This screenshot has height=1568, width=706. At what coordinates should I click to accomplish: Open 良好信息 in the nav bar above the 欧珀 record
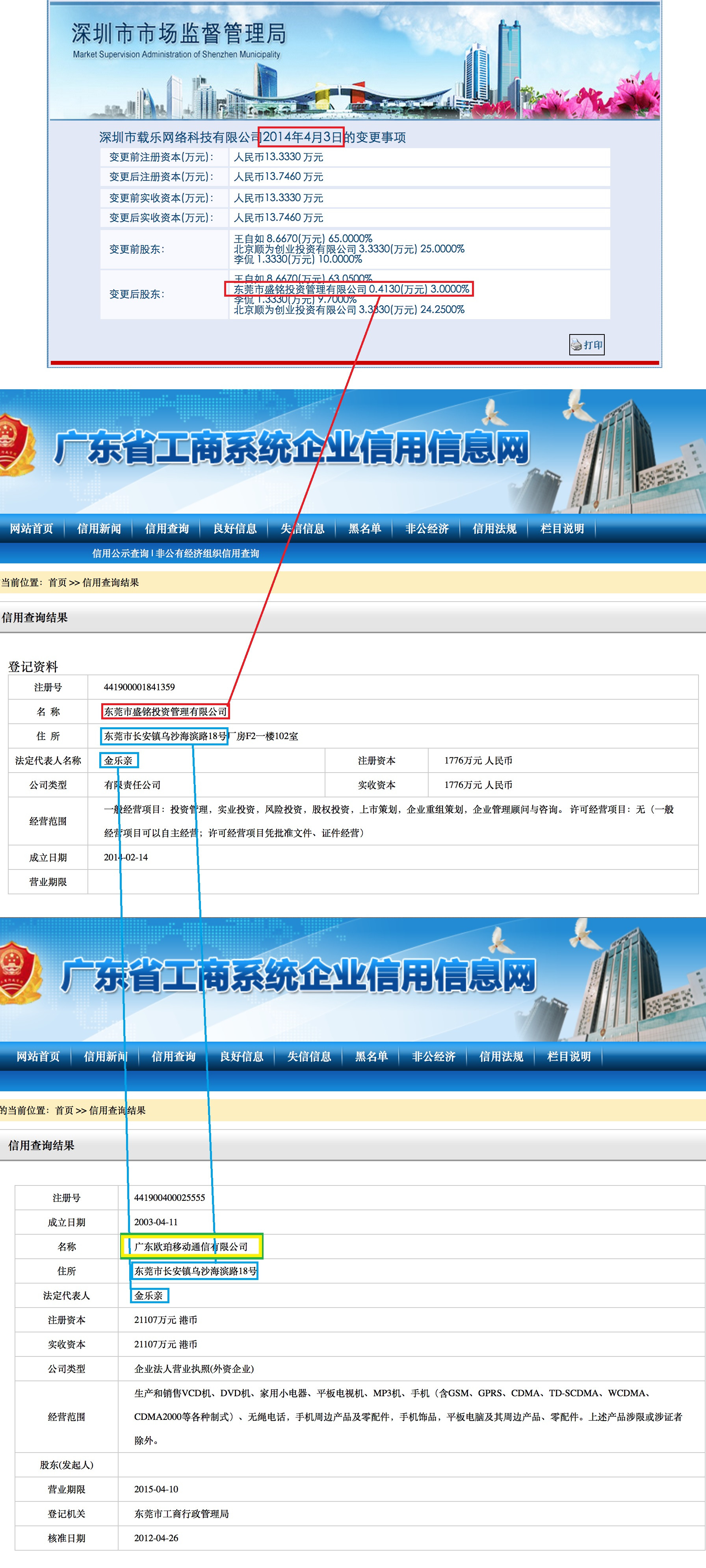(x=242, y=1056)
